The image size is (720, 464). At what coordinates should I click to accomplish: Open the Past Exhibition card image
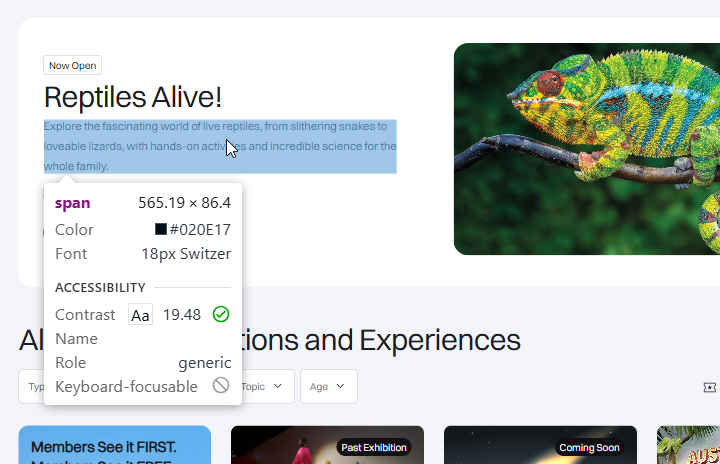pos(327,445)
